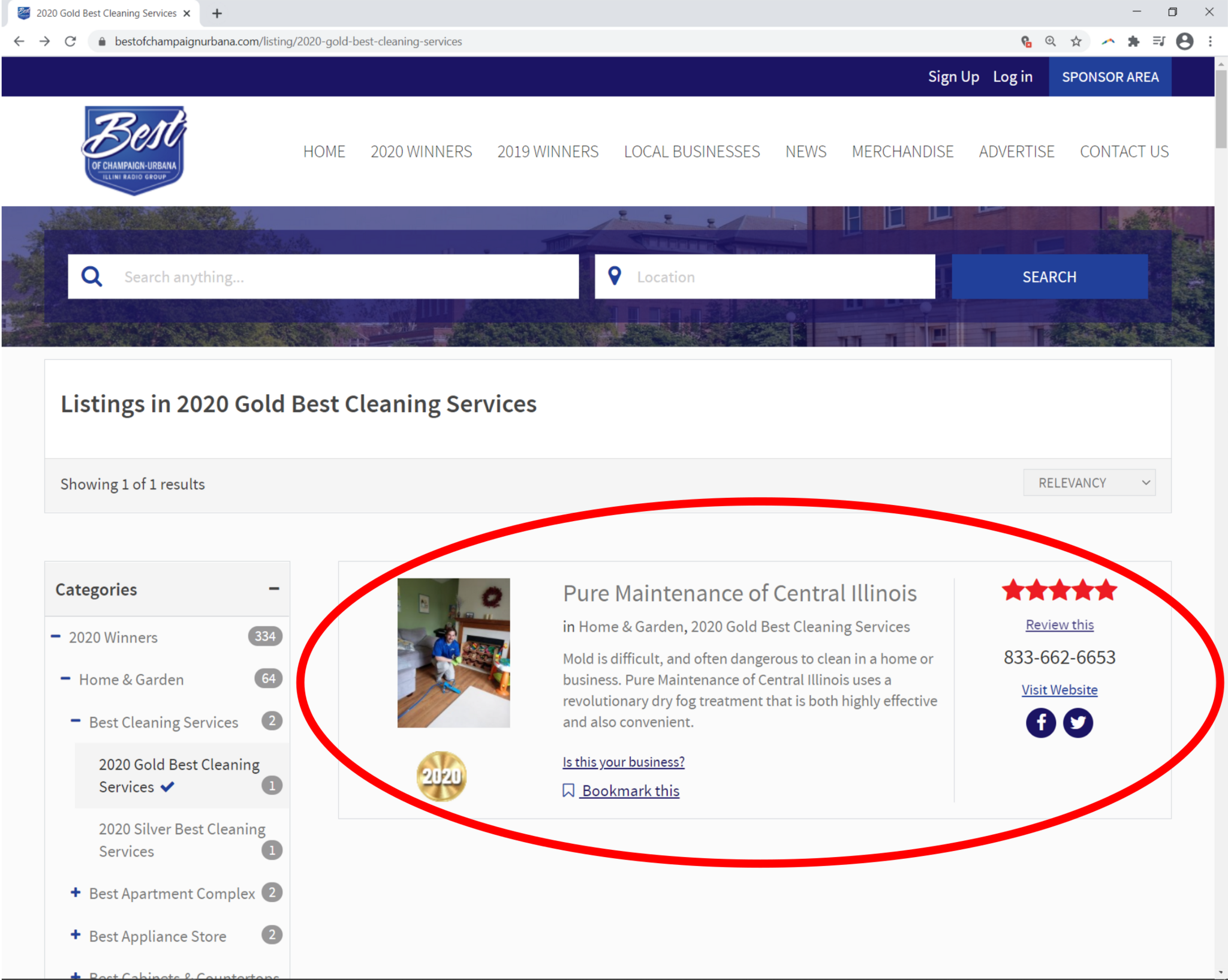Click the cookie blocked icon in address bar
Screen dimensions: 1228x980
1026,41
